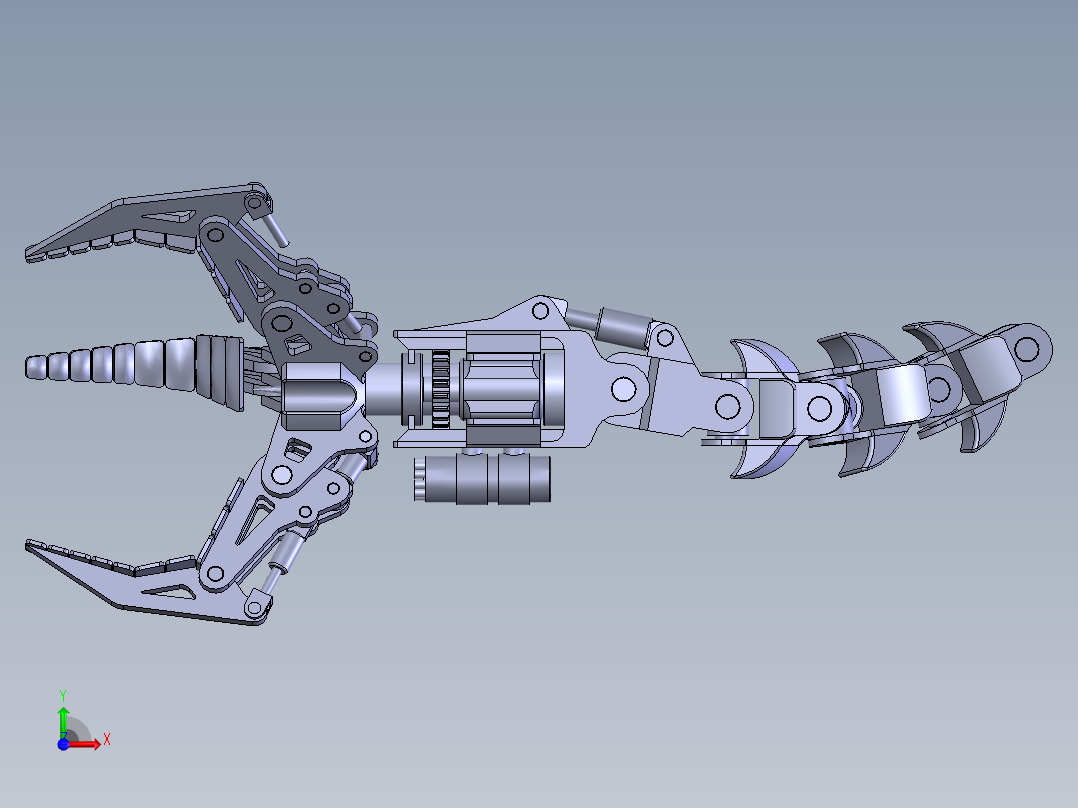Click the red X axis arrow of the triad

click(84, 744)
